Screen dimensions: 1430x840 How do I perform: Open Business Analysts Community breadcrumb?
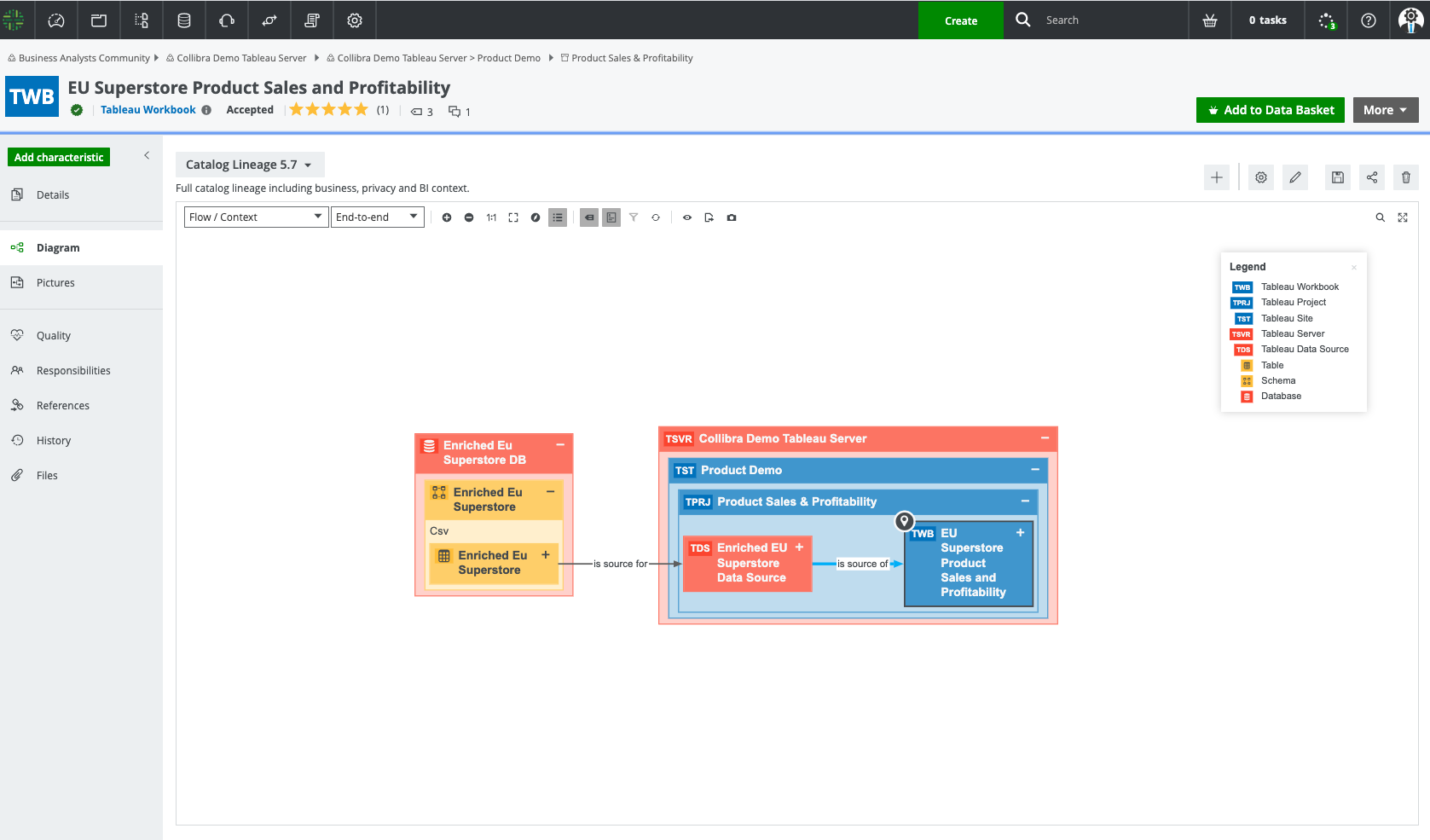(x=84, y=58)
